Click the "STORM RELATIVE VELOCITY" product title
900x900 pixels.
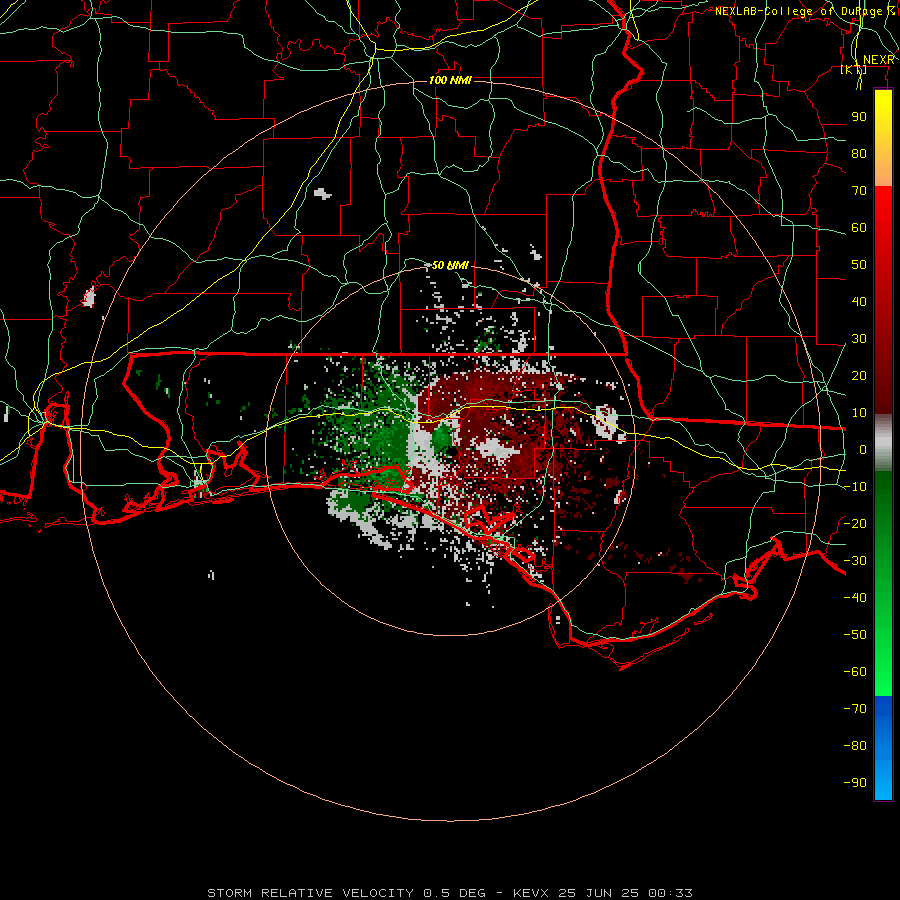310,893
